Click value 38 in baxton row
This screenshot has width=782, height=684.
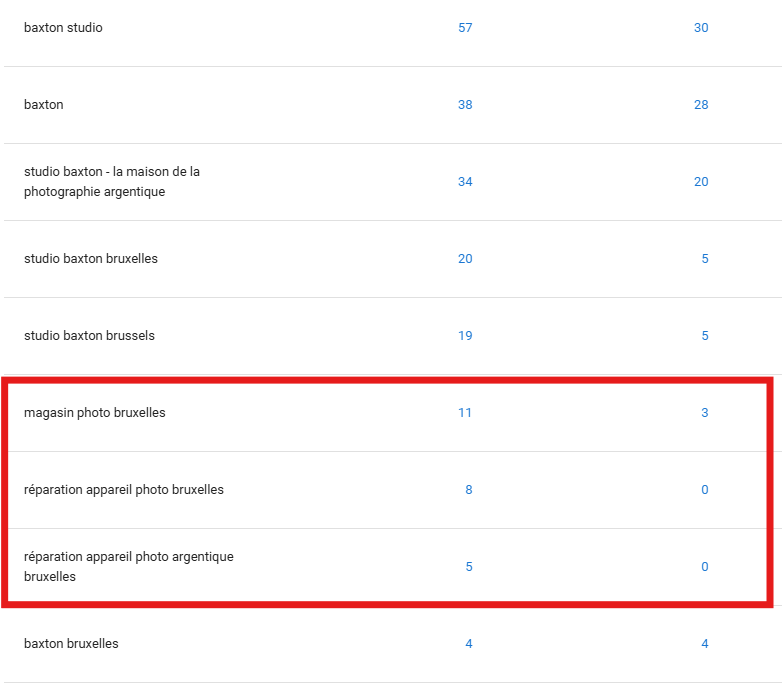coord(465,105)
